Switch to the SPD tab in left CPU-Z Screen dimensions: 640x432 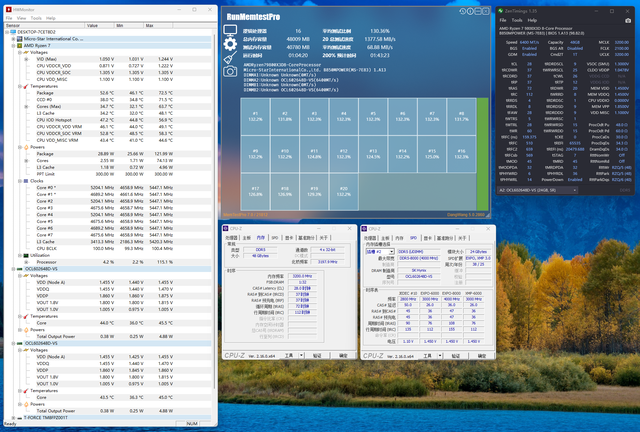[274, 238]
